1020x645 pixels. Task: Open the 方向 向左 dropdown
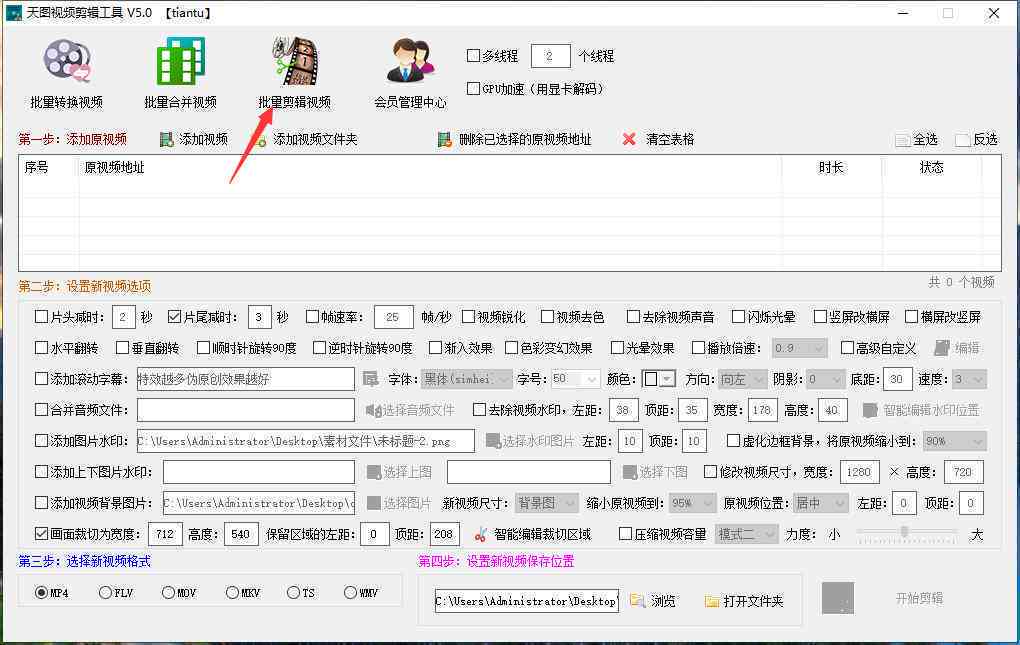pos(743,379)
